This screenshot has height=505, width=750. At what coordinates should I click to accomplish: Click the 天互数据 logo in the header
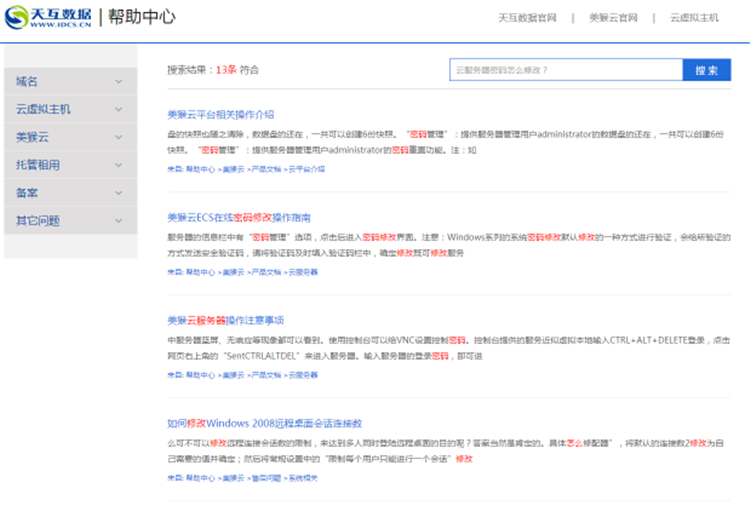[48, 17]
